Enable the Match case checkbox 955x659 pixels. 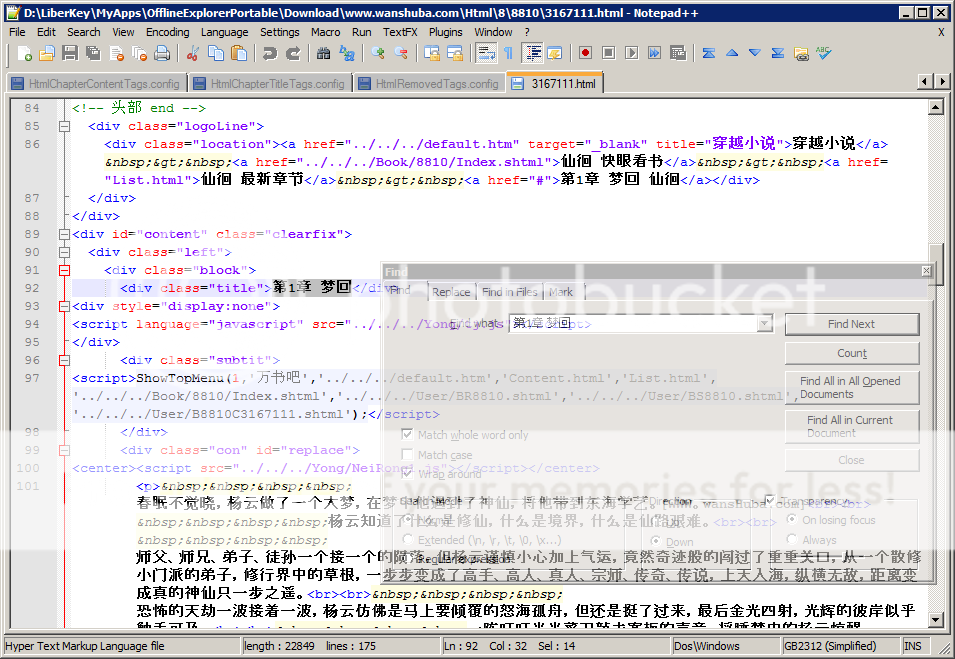point(407,455)
